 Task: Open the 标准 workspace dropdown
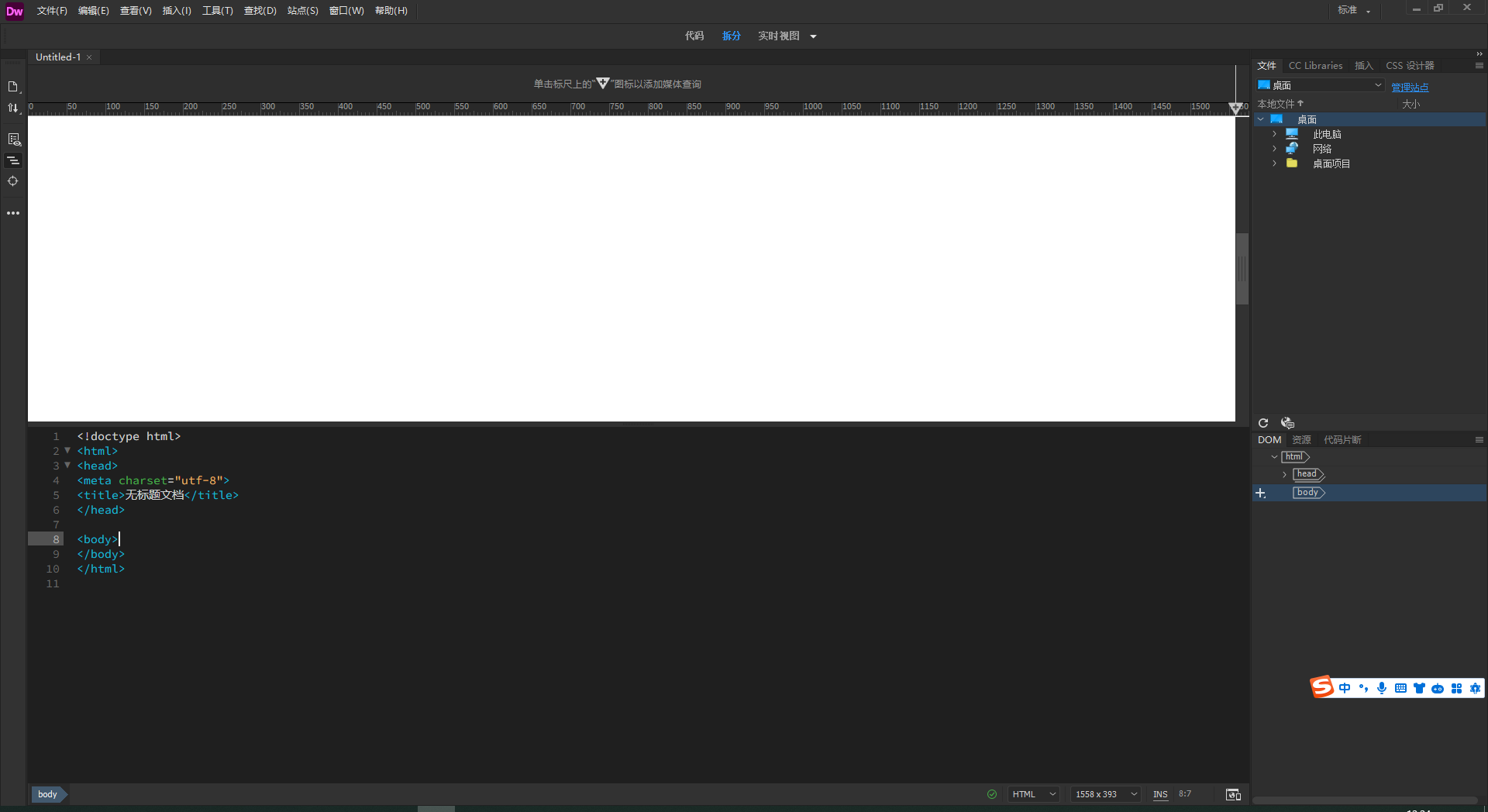[x=1354, y=10]
